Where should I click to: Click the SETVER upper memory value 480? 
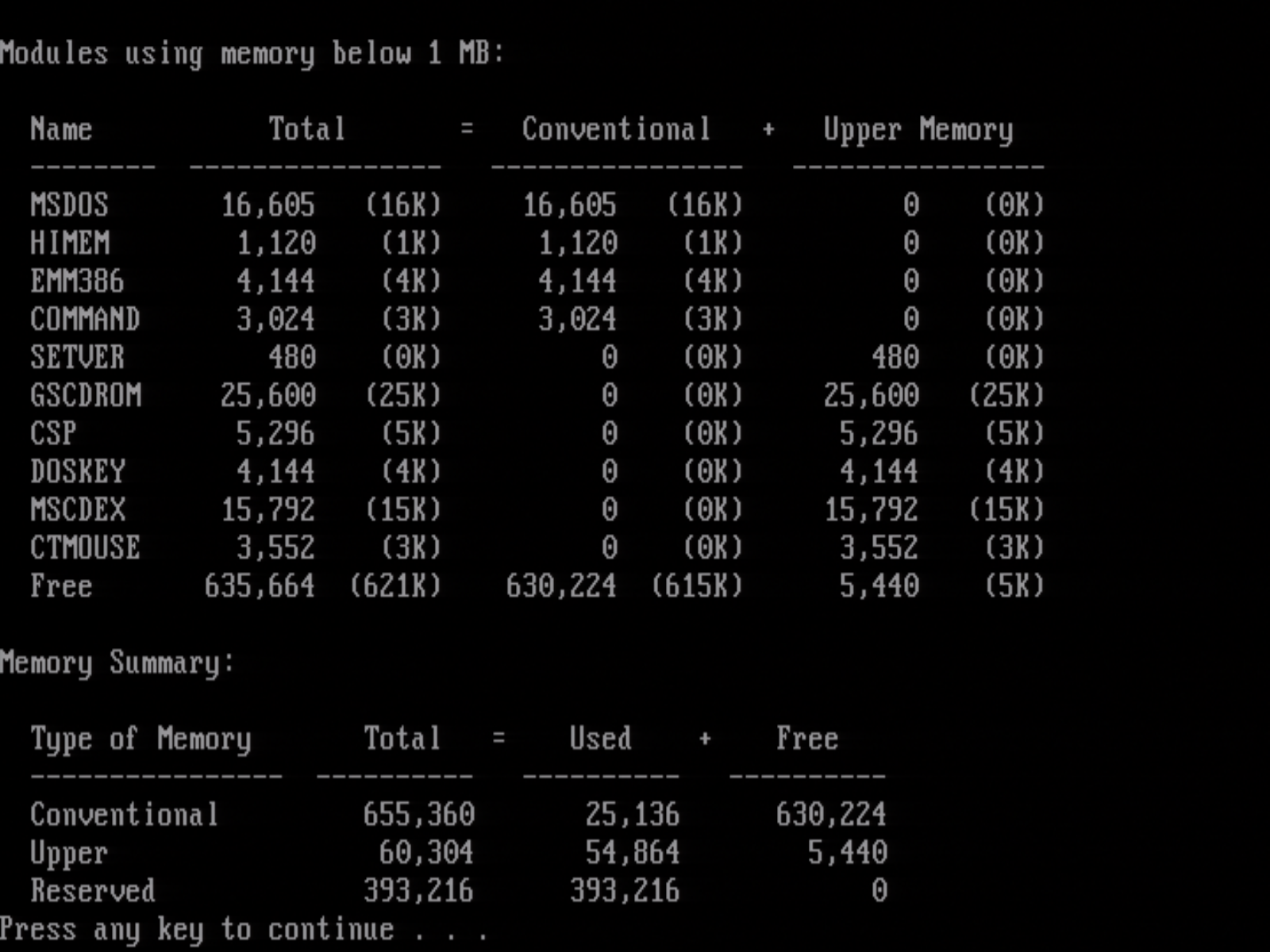895,357
